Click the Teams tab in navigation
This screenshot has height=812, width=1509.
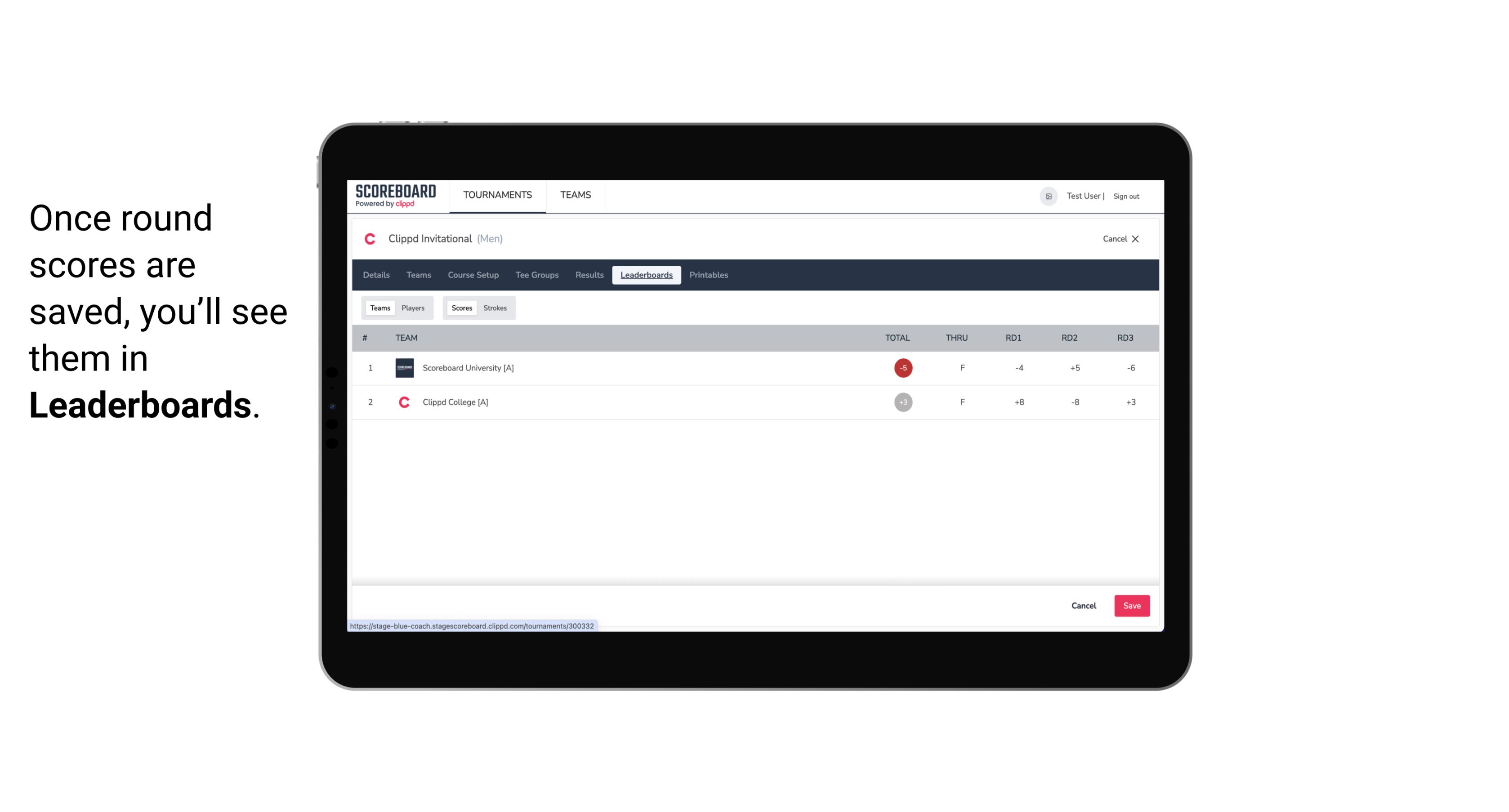tap(576, 195)
